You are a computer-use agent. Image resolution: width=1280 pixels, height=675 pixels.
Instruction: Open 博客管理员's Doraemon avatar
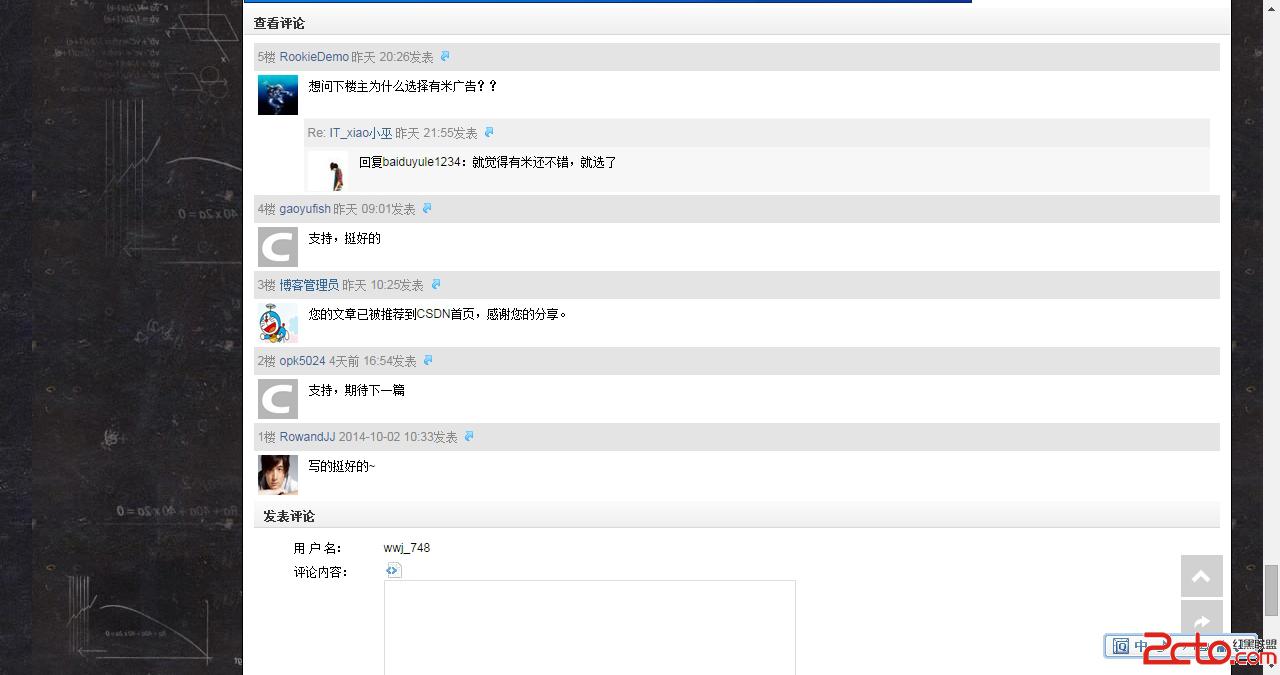(278, 323)
